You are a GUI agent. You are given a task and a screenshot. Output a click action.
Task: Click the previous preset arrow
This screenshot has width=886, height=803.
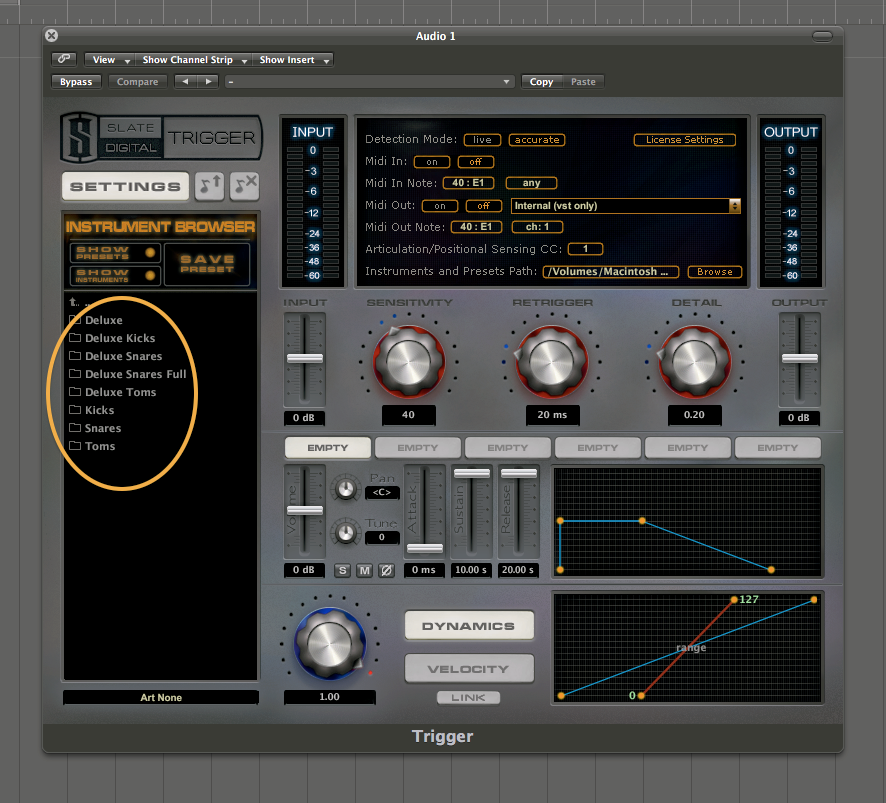point(185,81)
